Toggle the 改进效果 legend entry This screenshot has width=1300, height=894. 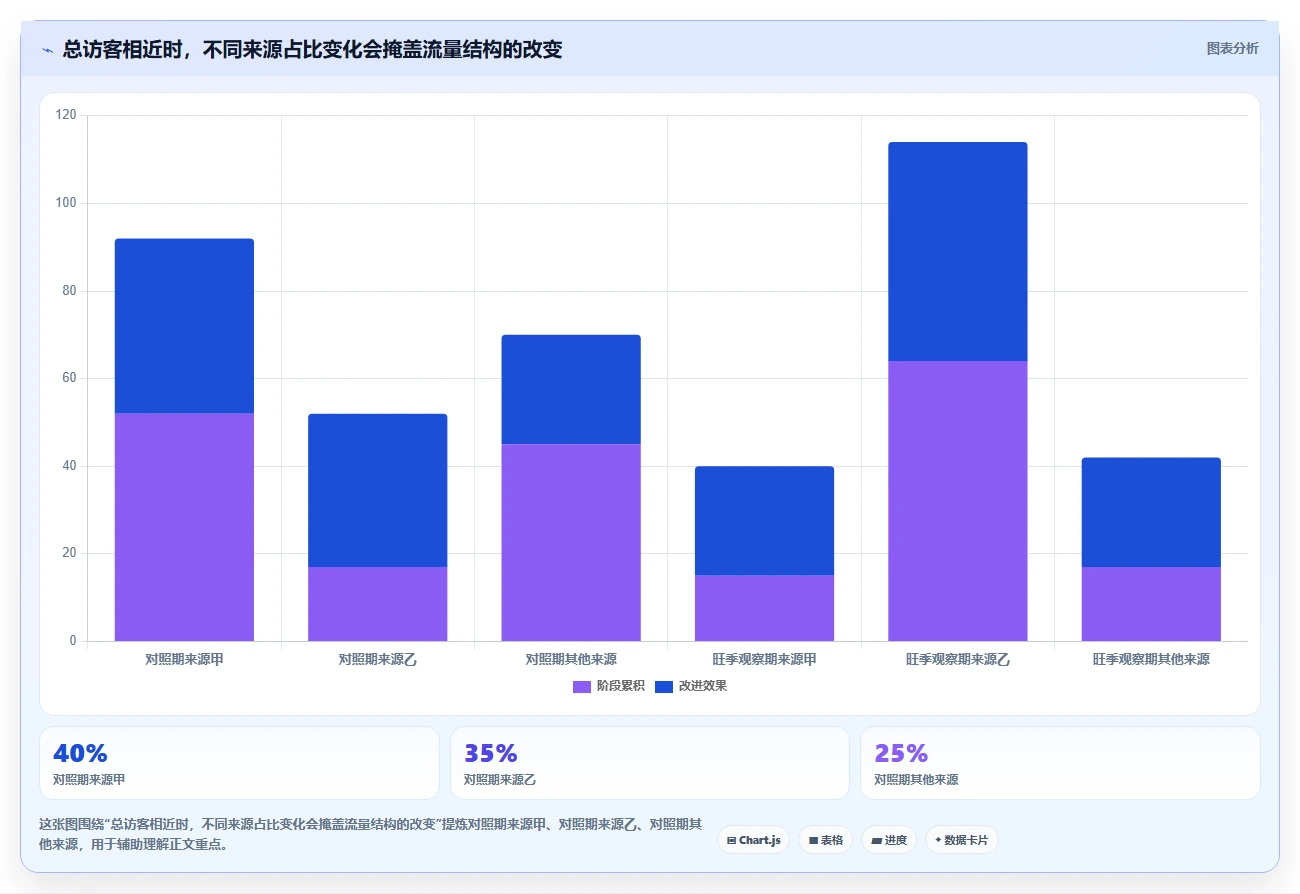pyautogui.click(x=690, y=686)
